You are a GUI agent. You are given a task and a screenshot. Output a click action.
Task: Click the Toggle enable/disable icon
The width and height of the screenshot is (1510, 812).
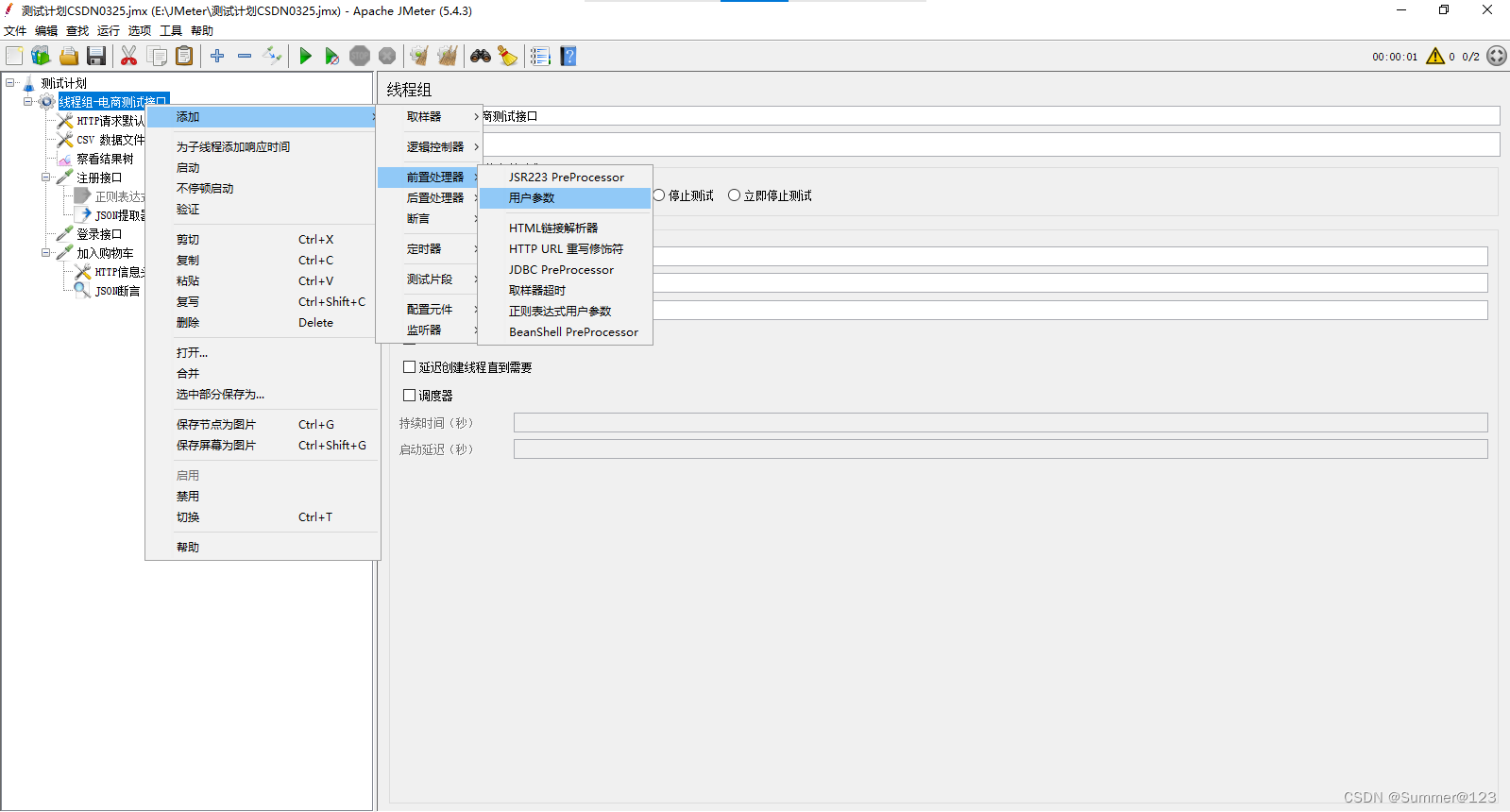(x=272, y=57)
